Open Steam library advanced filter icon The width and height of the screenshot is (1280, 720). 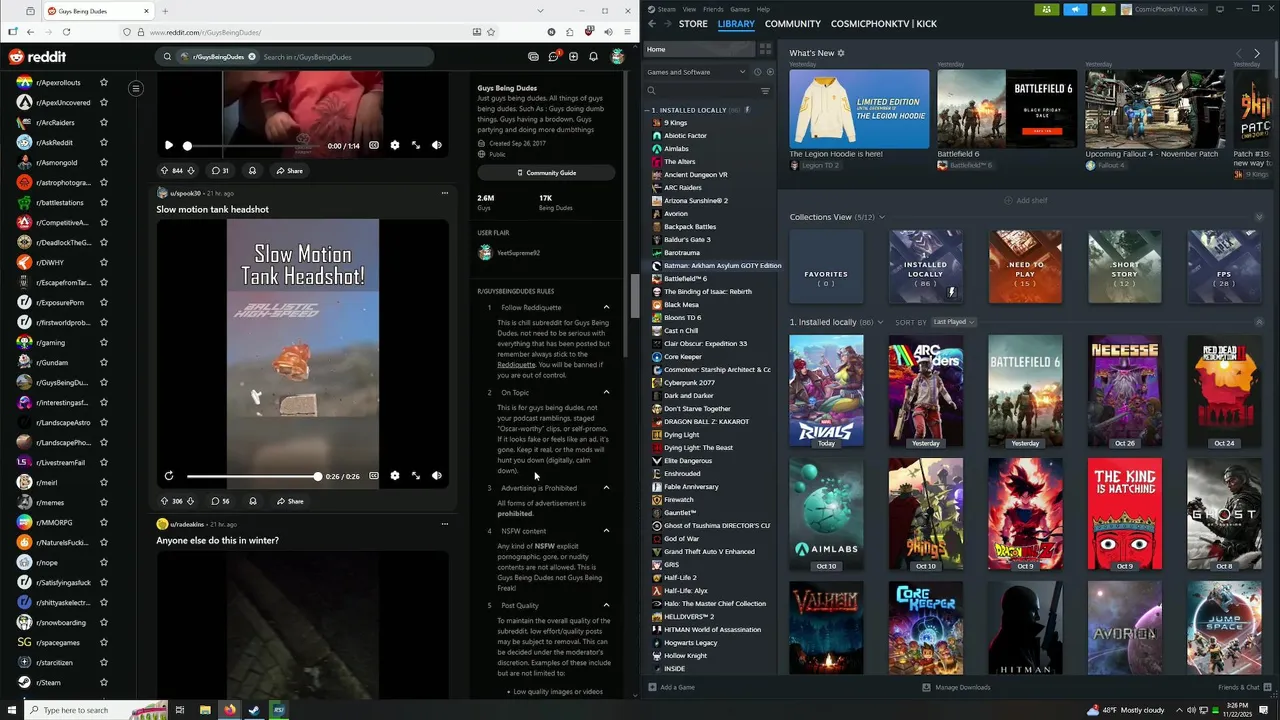pyautogui.click(x=765, y=91)
